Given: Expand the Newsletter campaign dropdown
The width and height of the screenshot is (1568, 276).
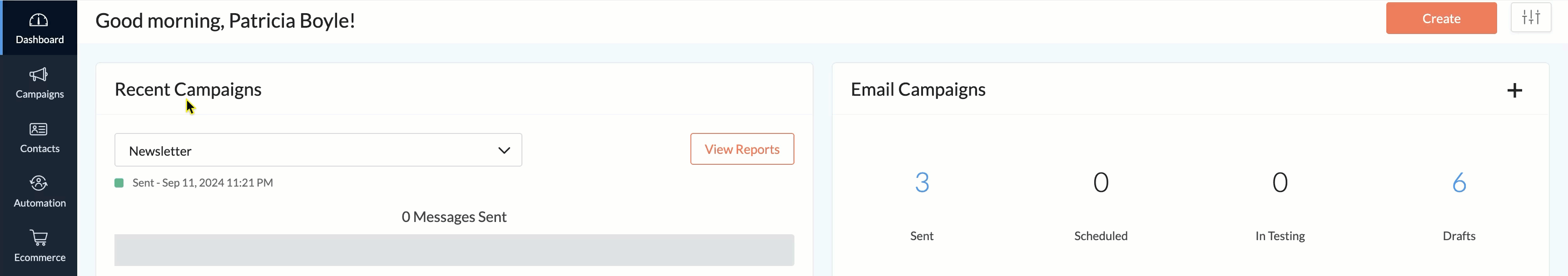Looking at the screenshot, I should tap(318, 150).
